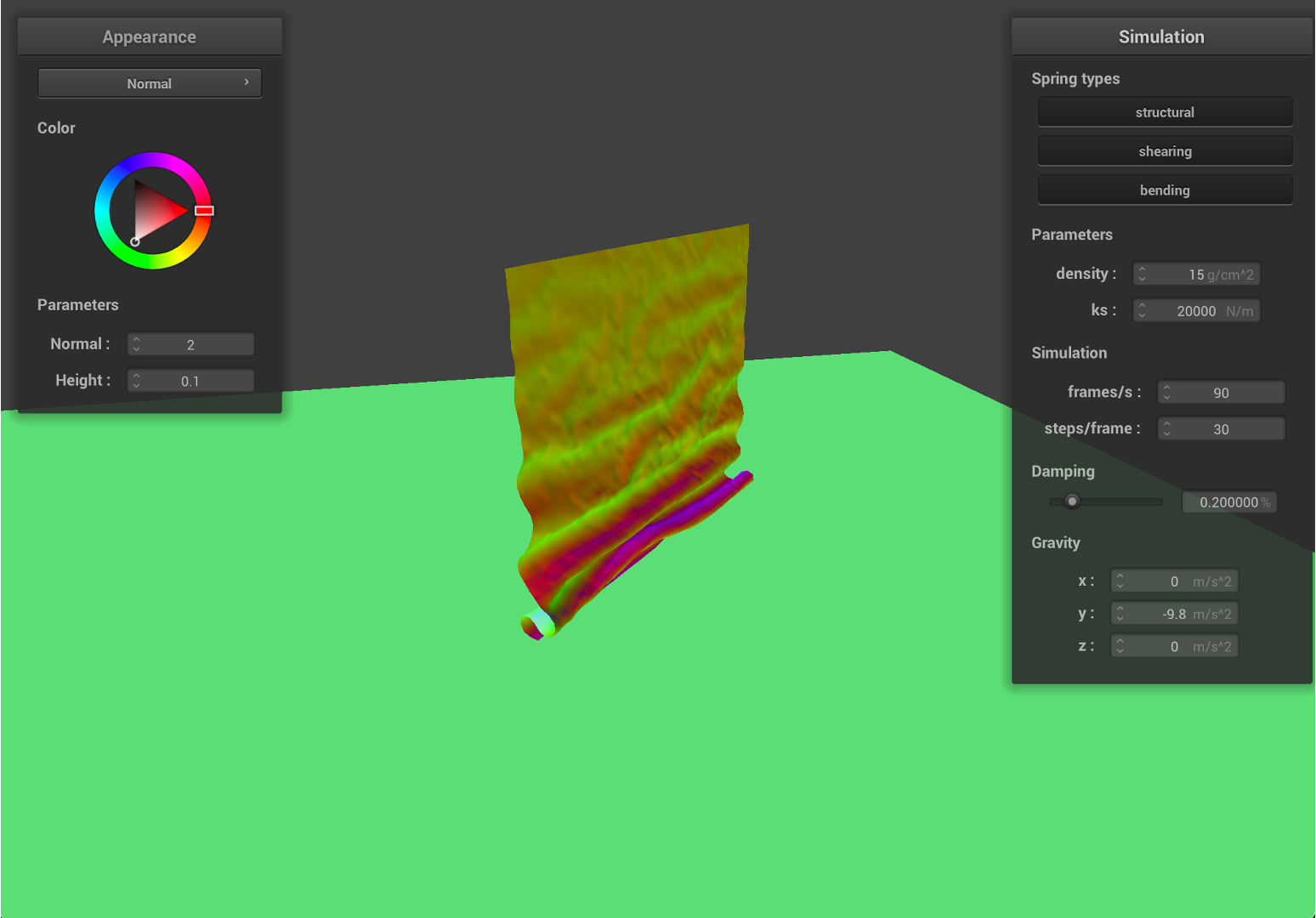Viewport: 1316px width, 918px height.
Task: Click the damping percentage value box
Action: click(x=1229, y=502)
